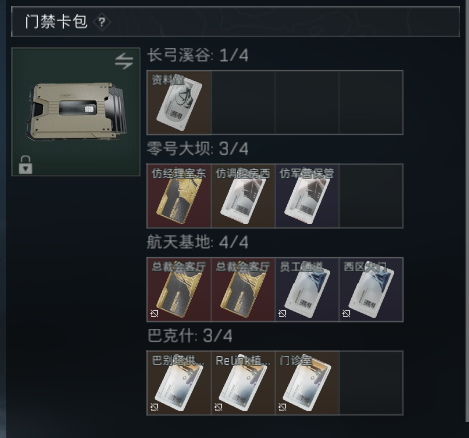Screen dimensions: 469x438
Task: Click the empty fourth slot in 巴克什
Action: pos(371,383)
